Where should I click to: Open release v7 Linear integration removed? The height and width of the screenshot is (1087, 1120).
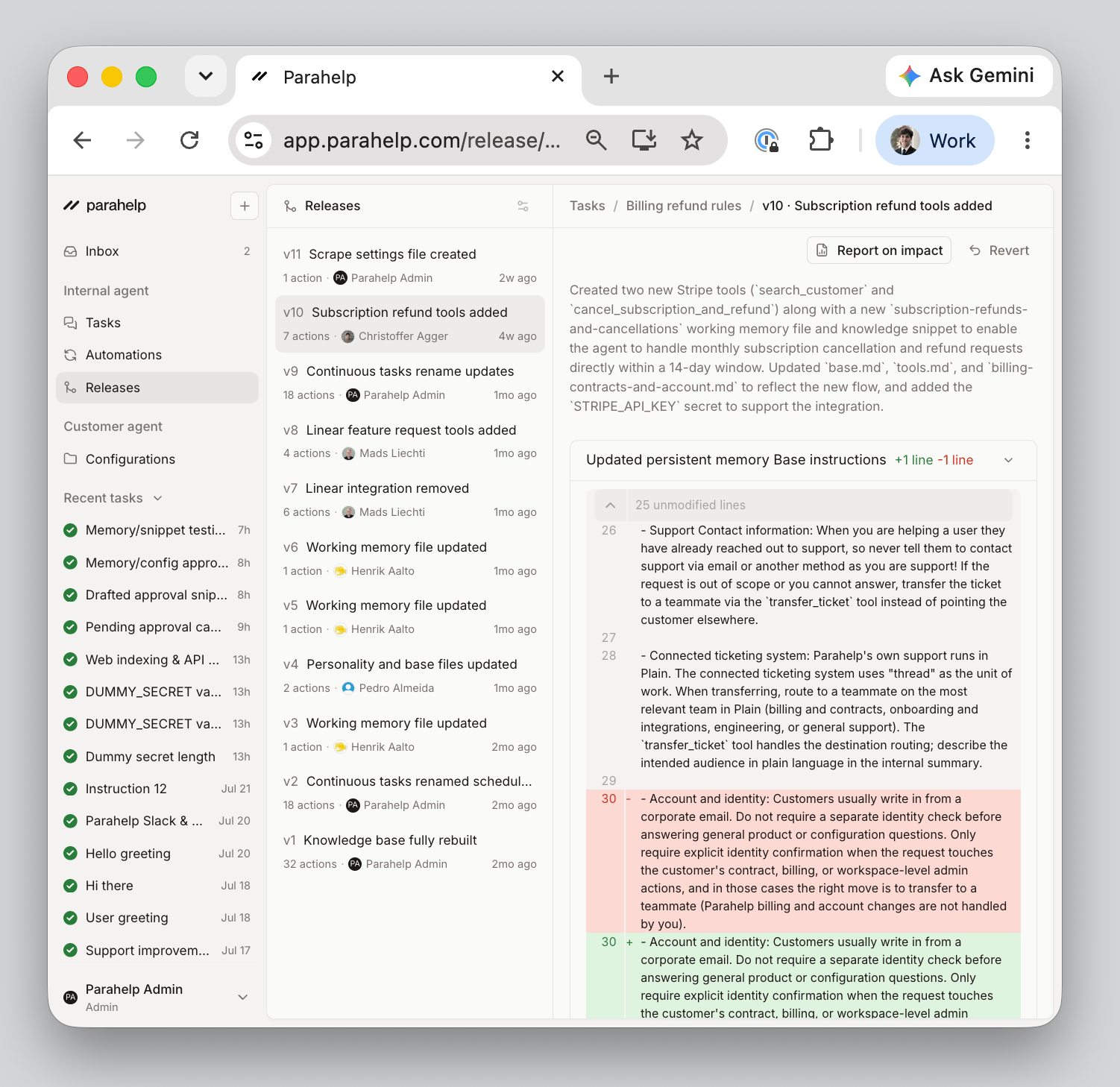(x=409, y=500)
